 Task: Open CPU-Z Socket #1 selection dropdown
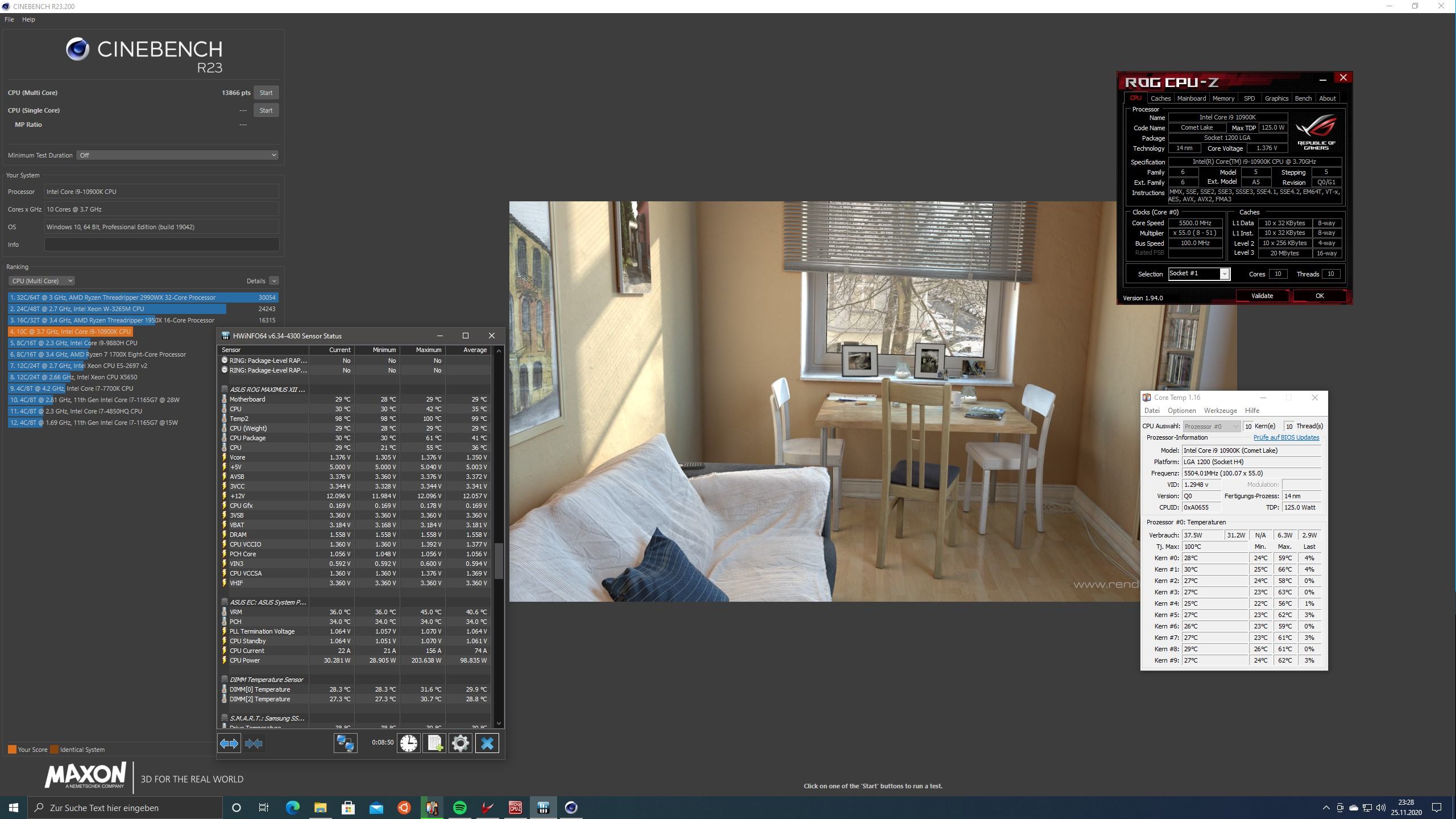click(1199, 274)
